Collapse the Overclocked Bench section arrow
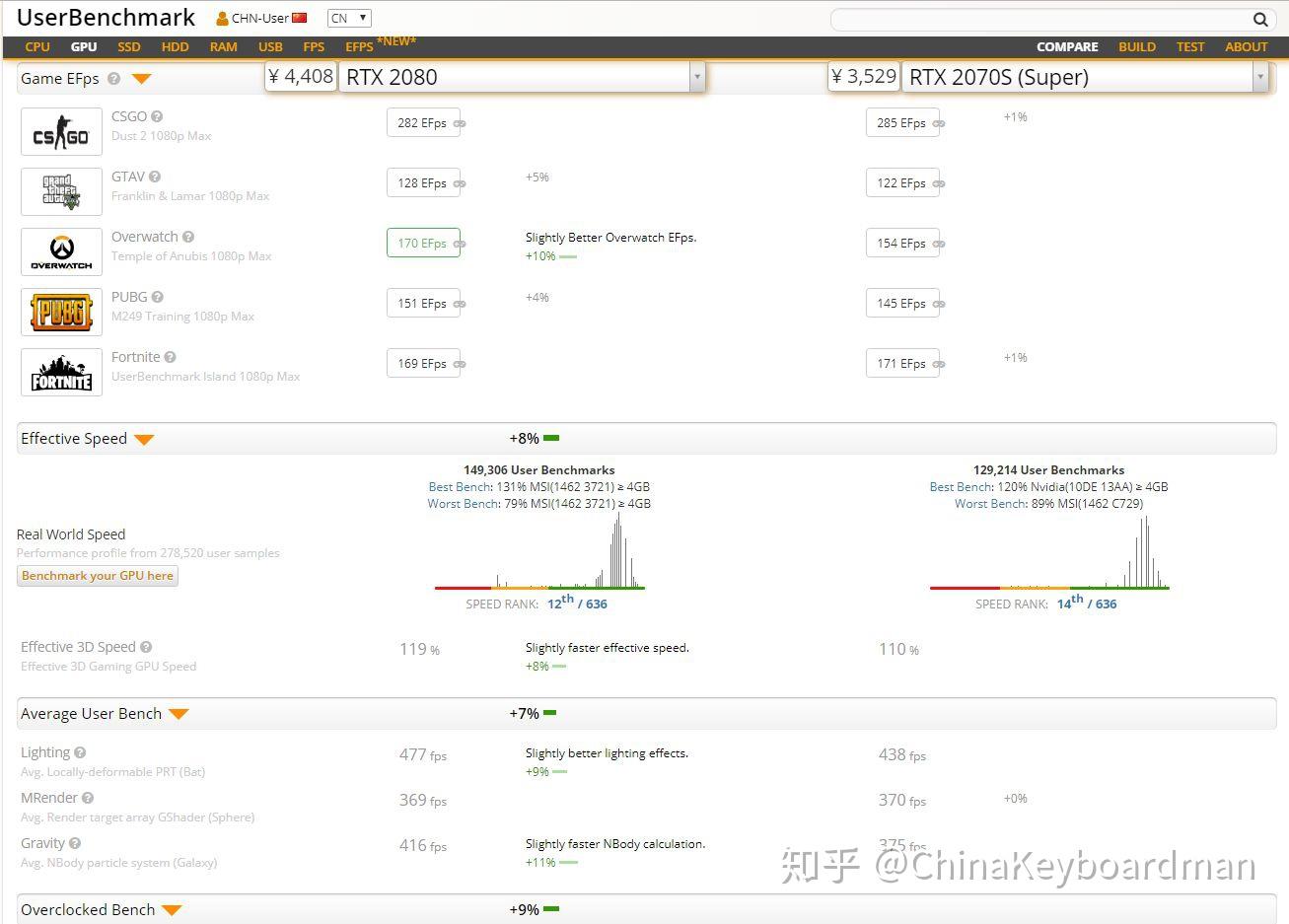This screenshot has width=1289, height=924. (x=172, y=911)
